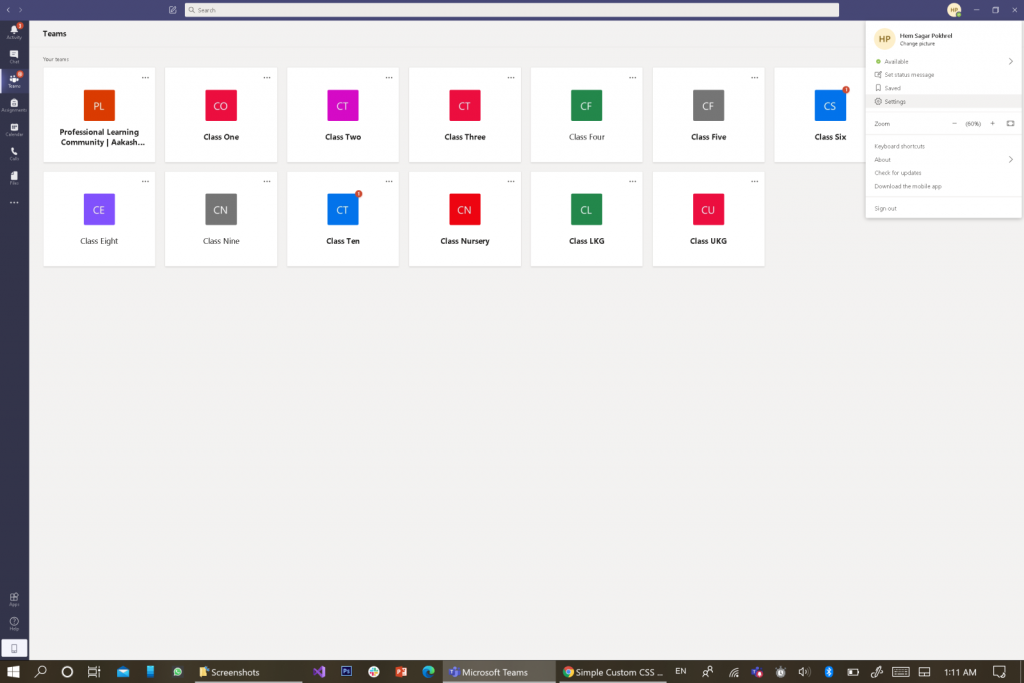
Task: Open the Calendar in the sidebar
Action: [x=14, y=129]
